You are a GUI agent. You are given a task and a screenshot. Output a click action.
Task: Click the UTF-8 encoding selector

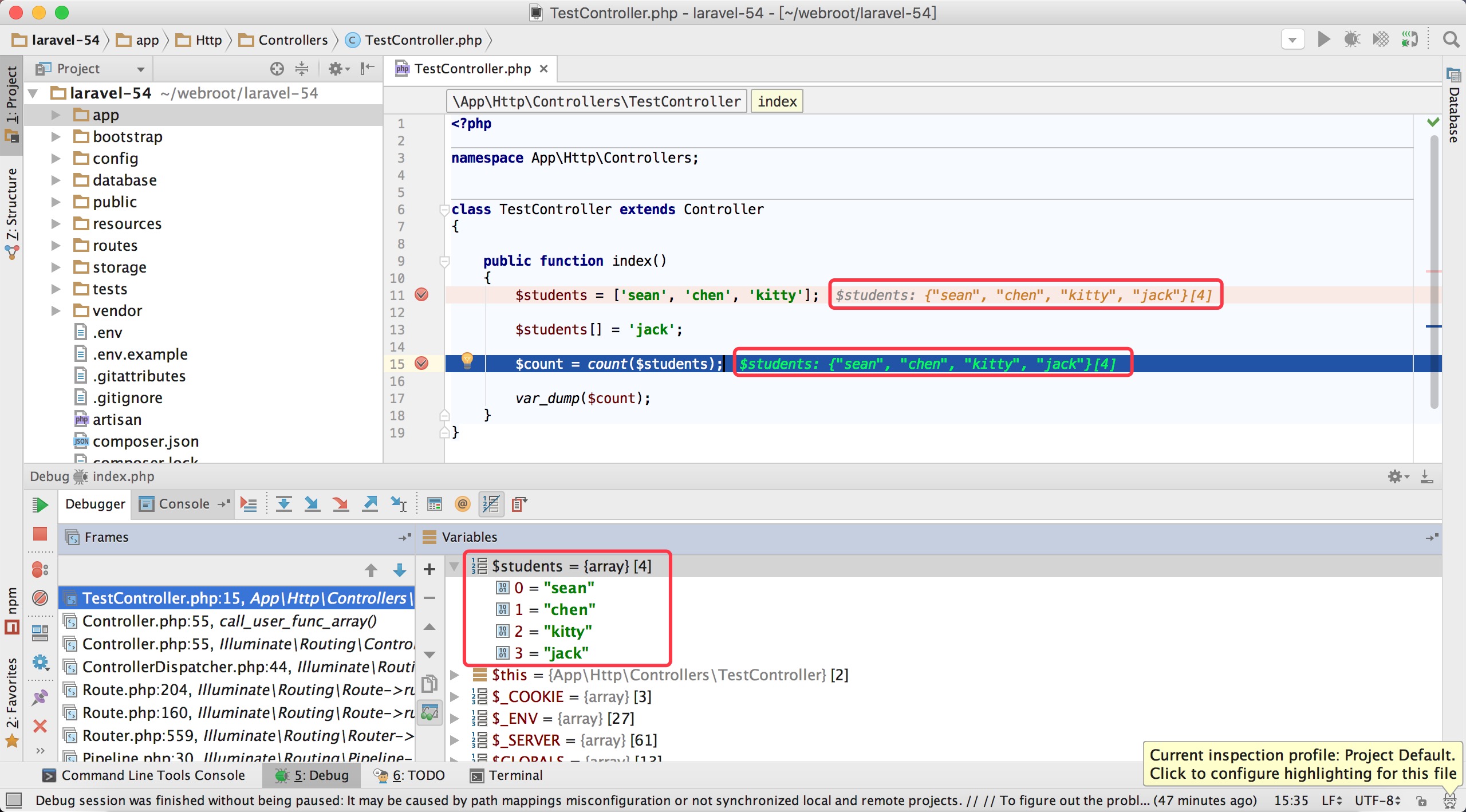click(x=1377, y=801)
